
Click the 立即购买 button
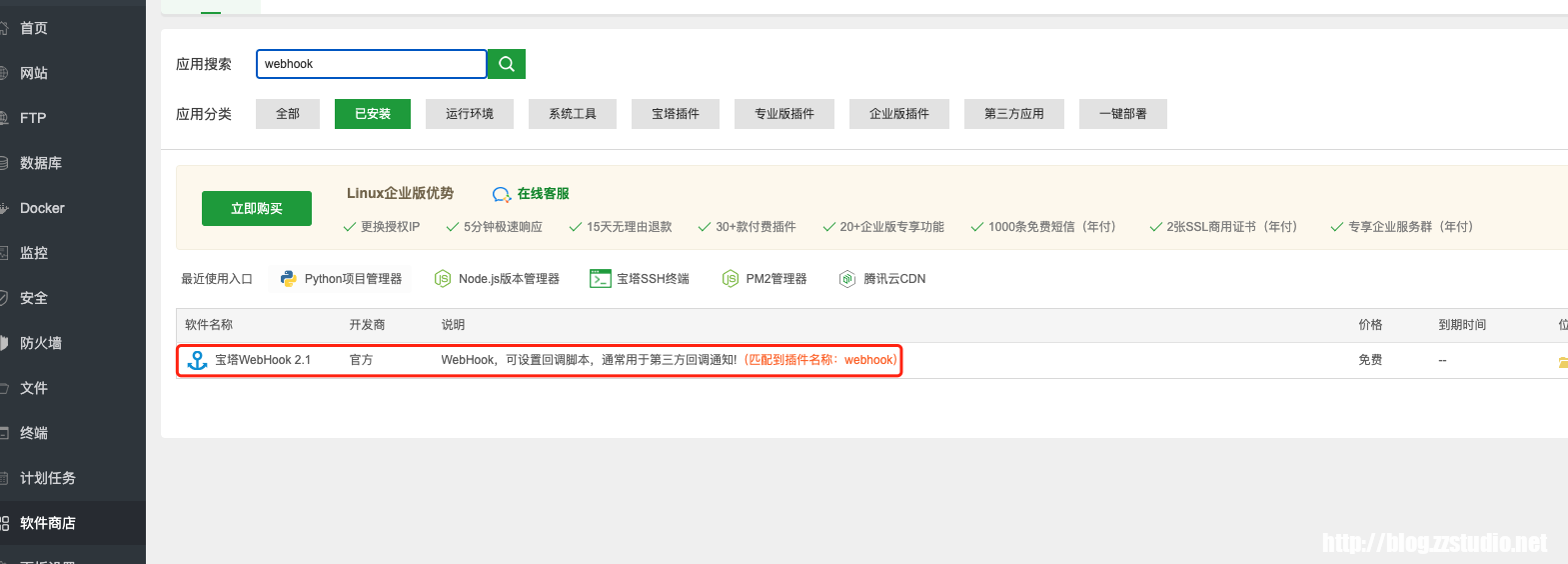point(257,208)
